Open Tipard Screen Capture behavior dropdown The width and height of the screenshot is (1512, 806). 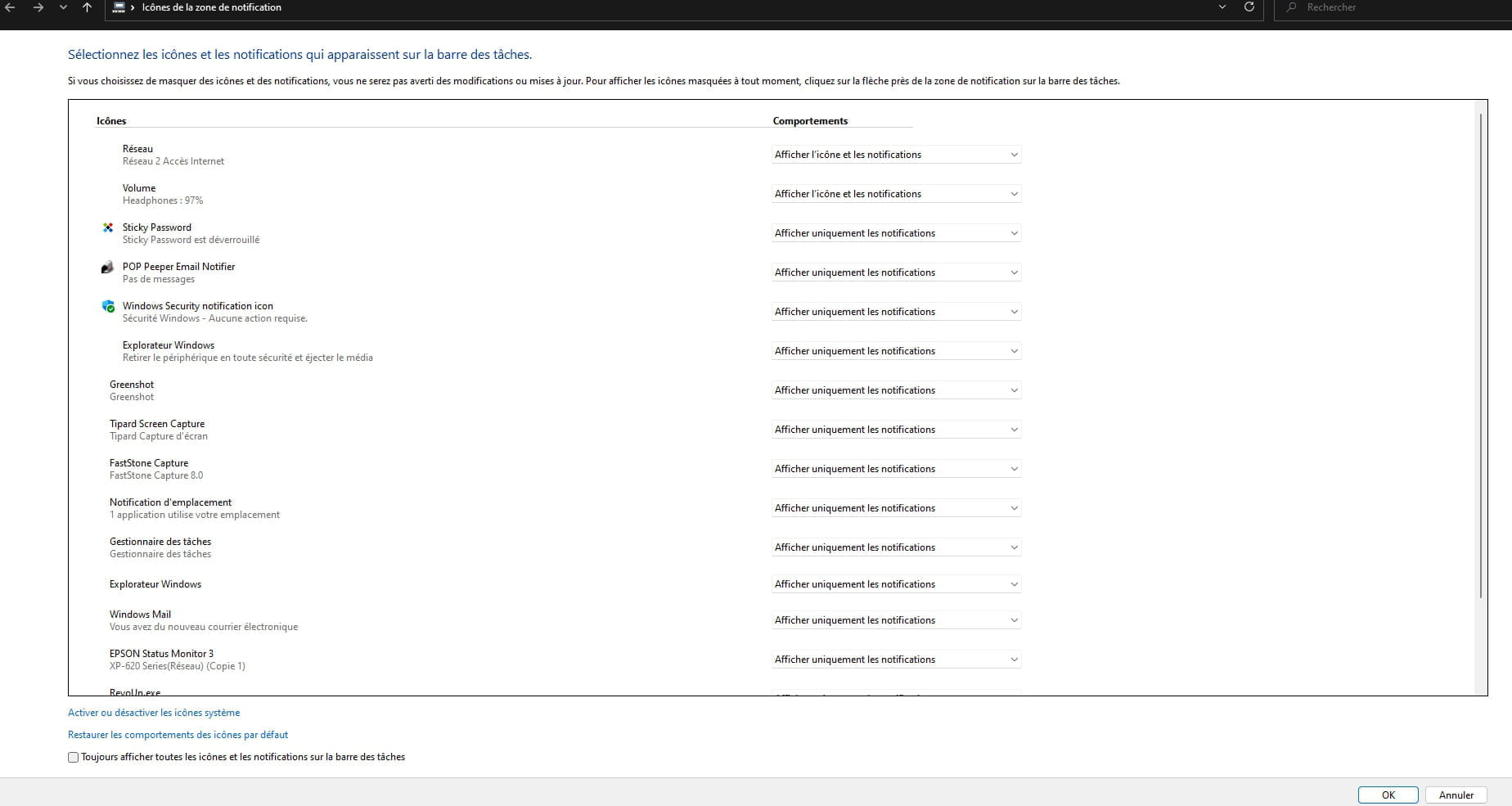pos(896,430)
